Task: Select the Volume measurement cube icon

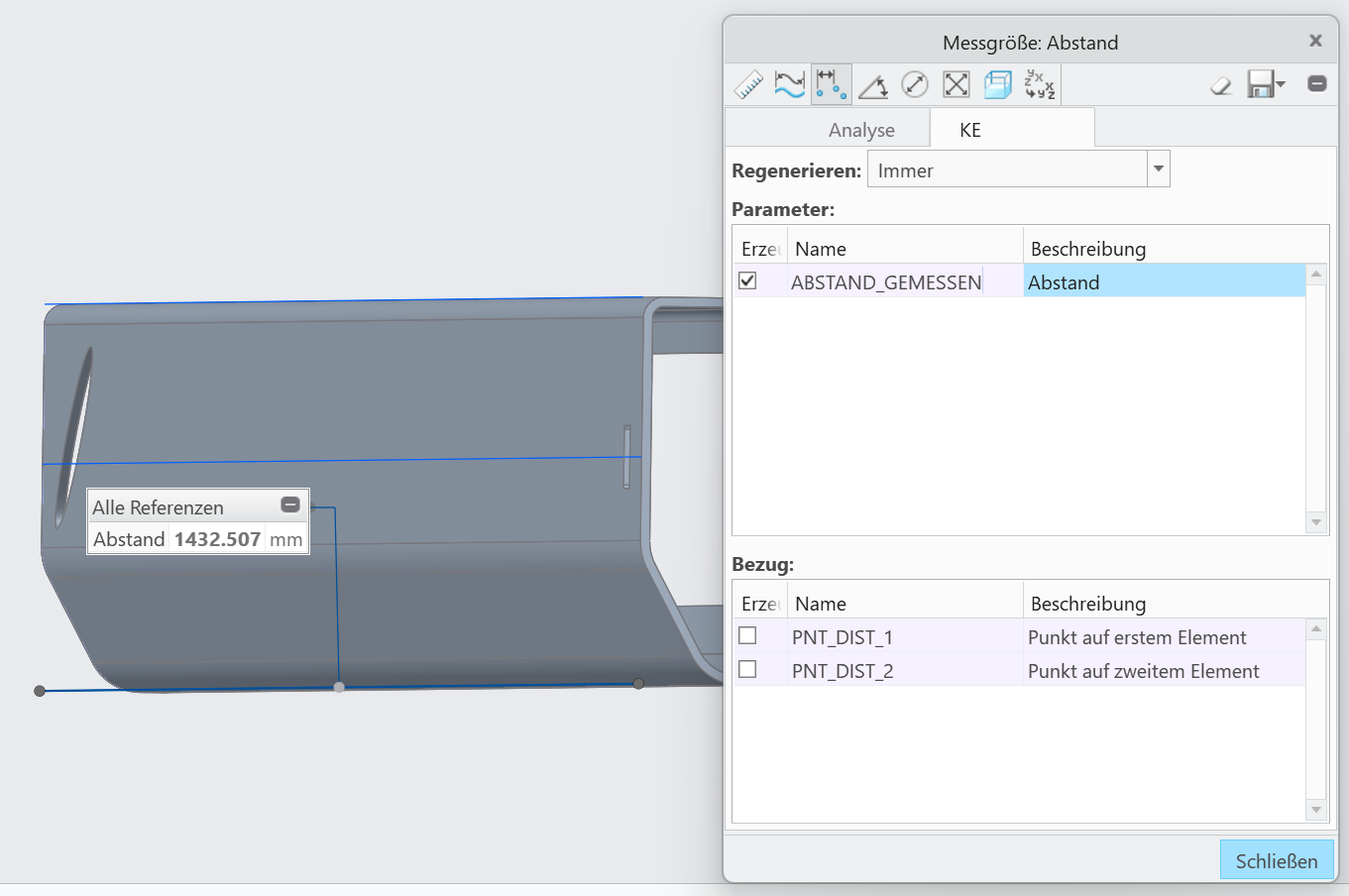Action: point(997,85)
